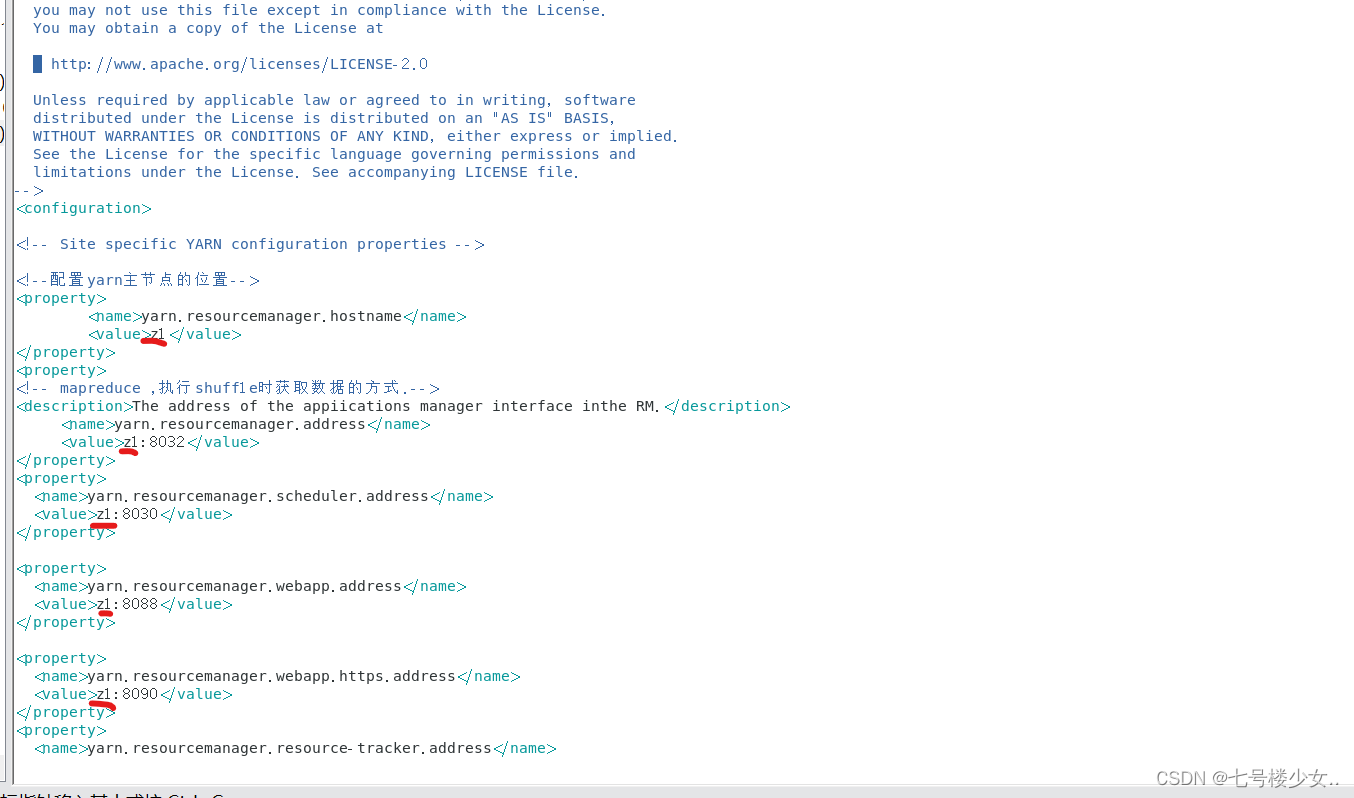The height and width of the screenshot is (798, 1354).
Task: Click the z1:8090 value
Action: point(127,694)
